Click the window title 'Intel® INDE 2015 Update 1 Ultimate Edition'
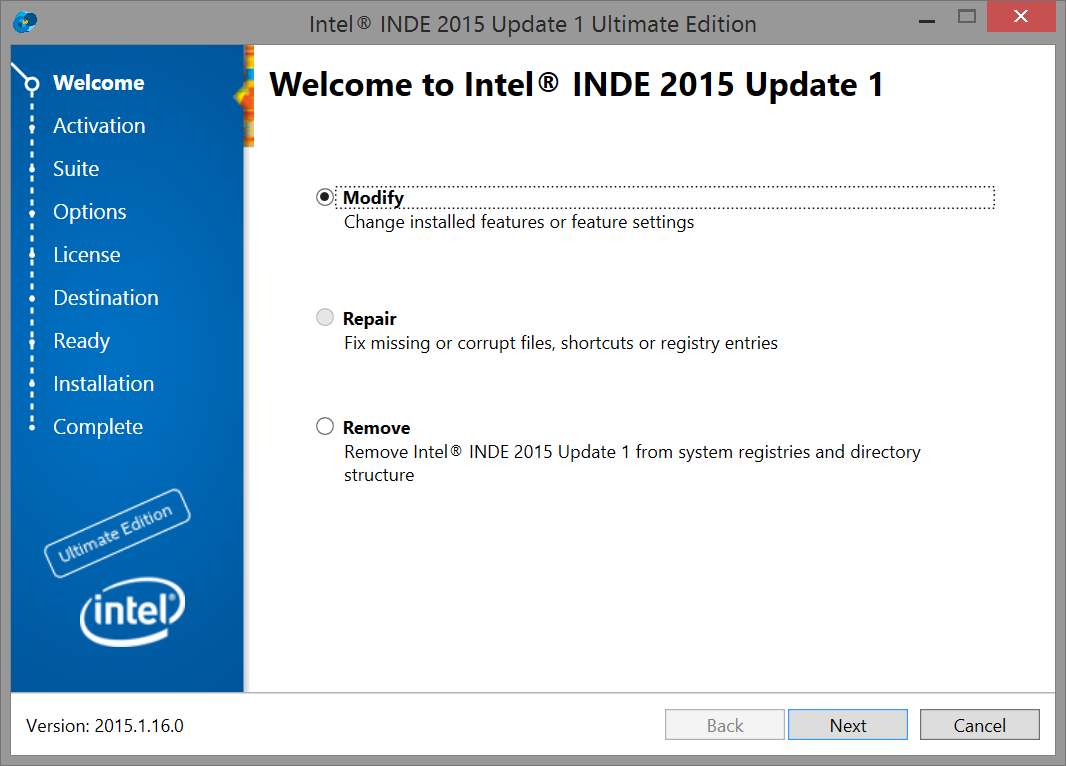 pos(532,24)
